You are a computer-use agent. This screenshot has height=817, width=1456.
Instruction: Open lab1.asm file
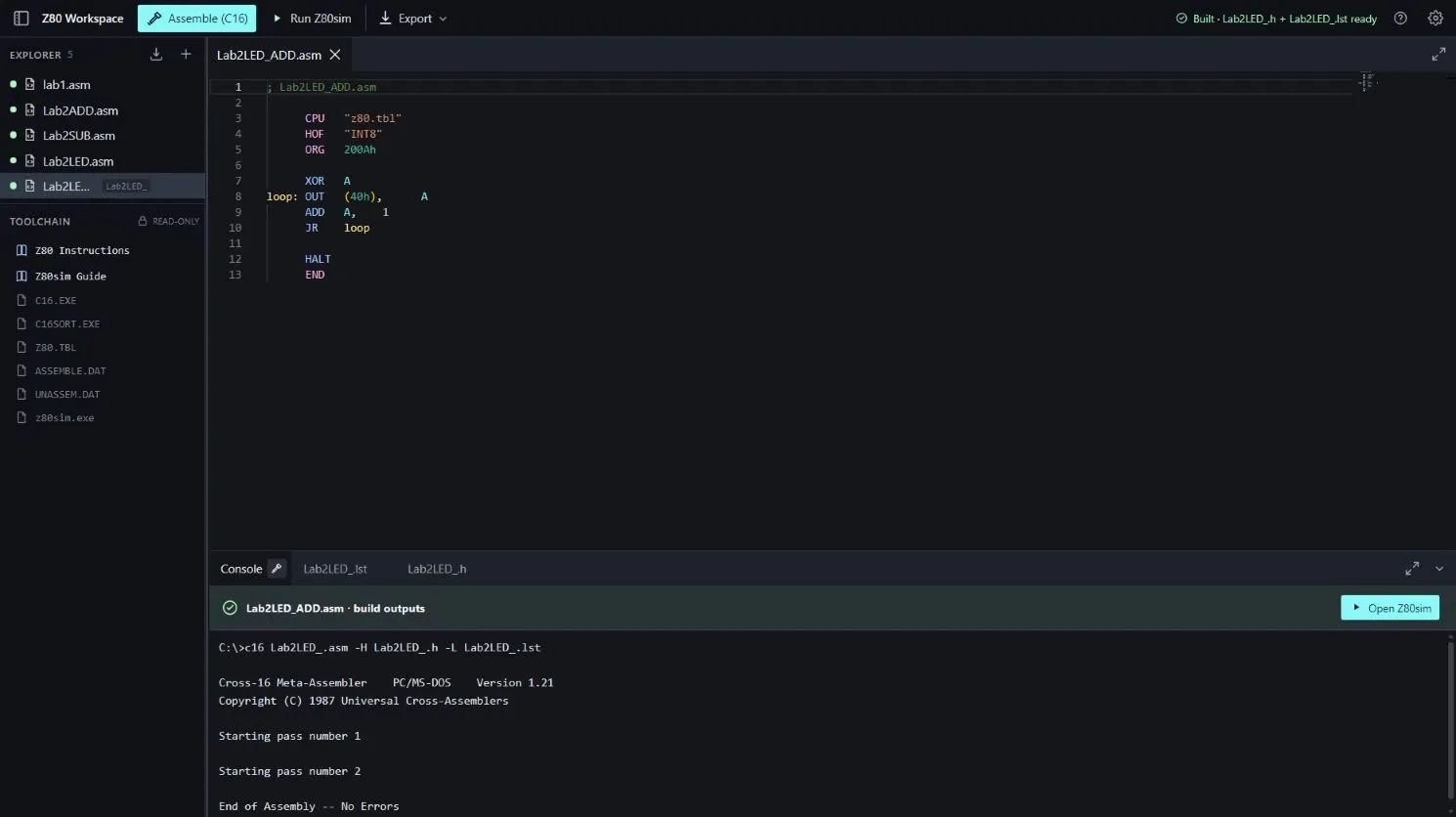tap(103, 85)
